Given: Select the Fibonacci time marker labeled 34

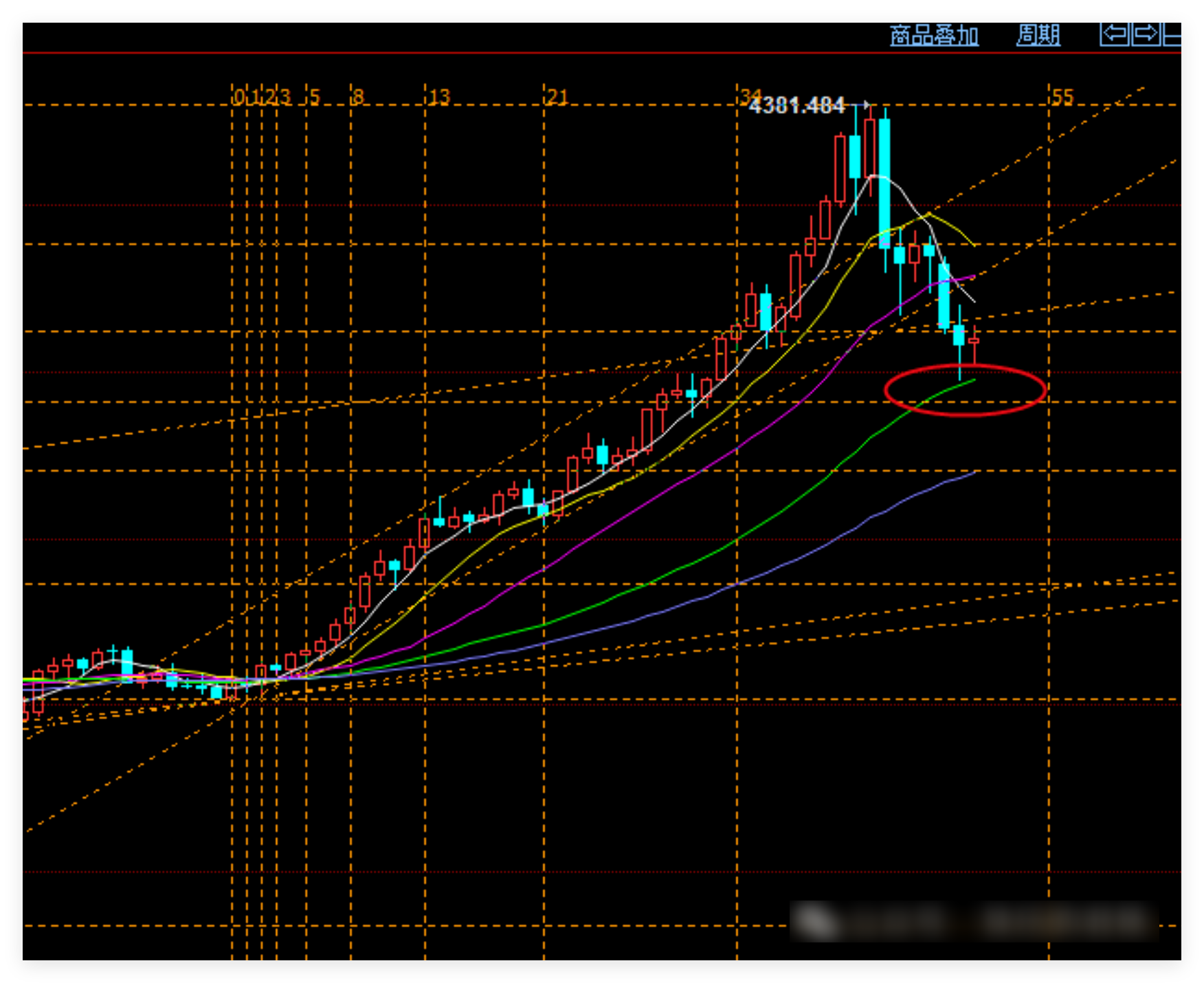Looking at the screenshot, I should click(x=749, y=96).
